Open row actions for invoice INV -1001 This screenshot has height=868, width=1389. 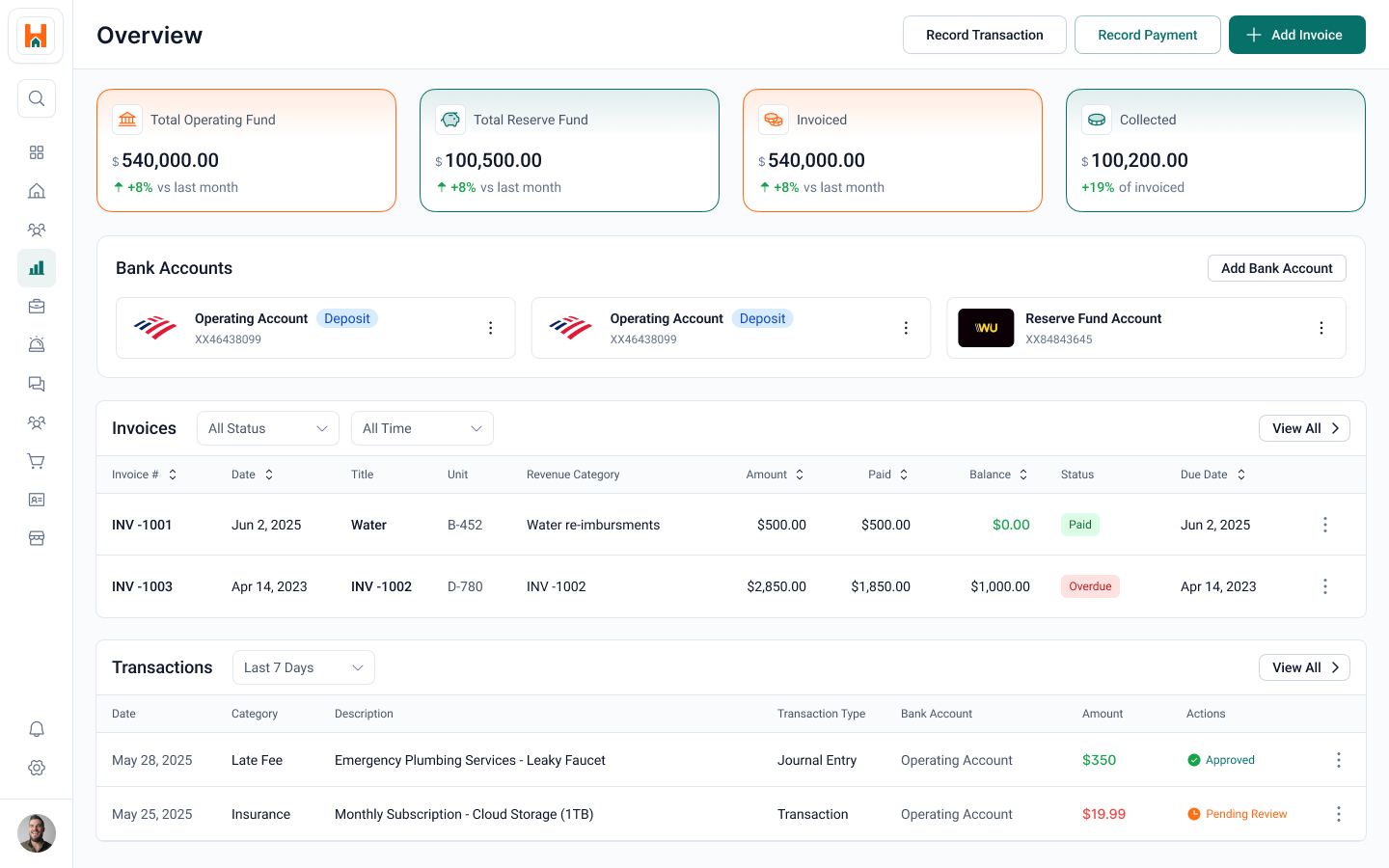[1324, 525]
